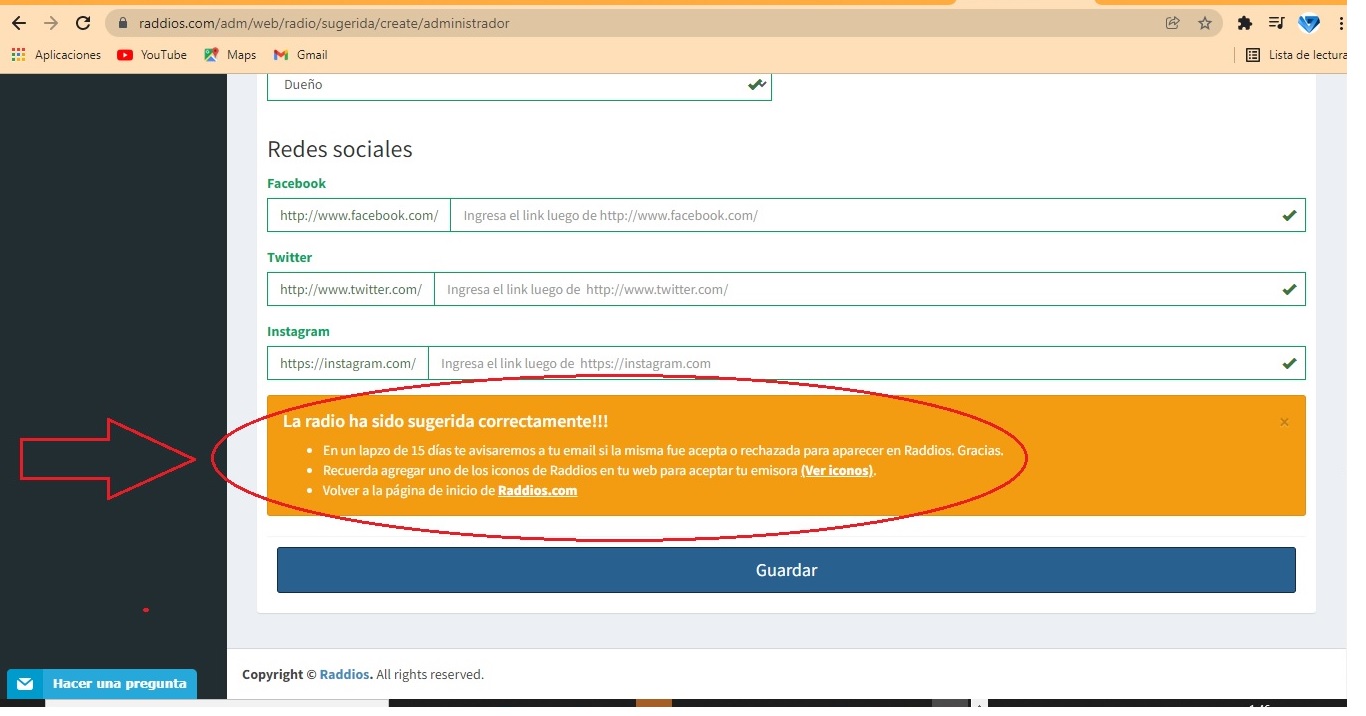Open the media control playlist icon
Screen dimensions: 1366x716
1276,23
